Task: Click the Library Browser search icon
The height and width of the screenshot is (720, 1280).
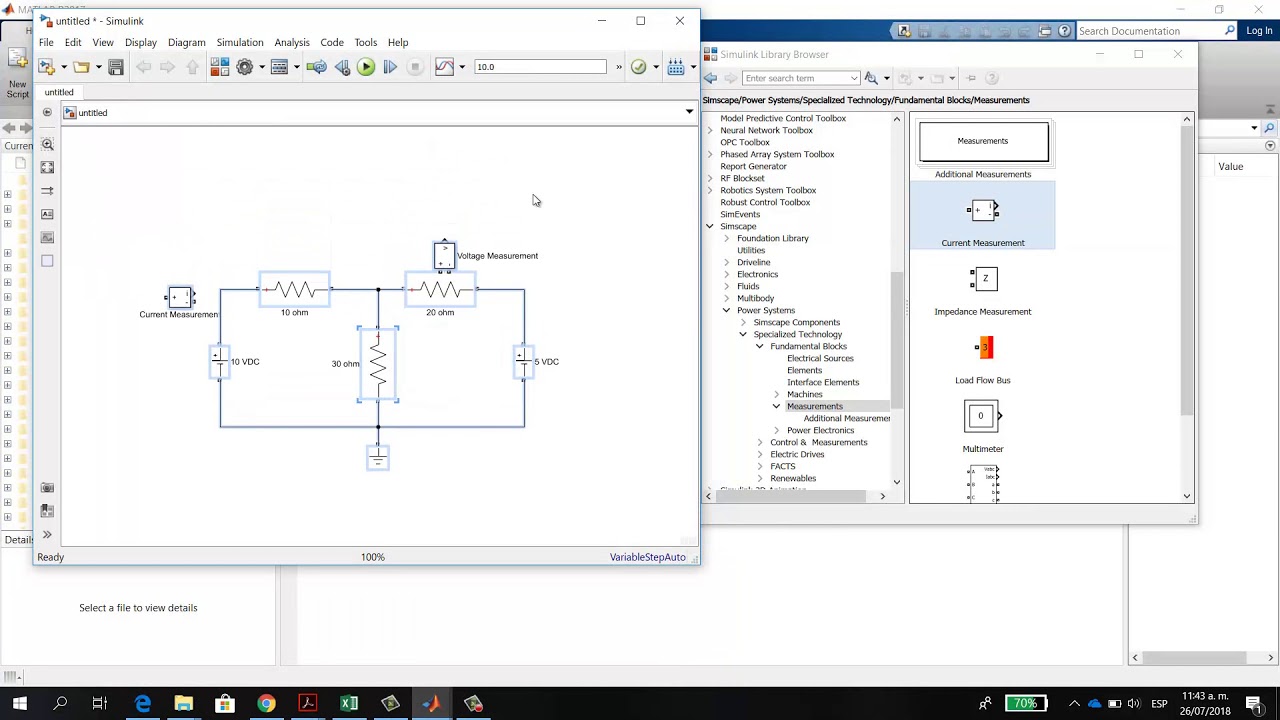Action: pyautogui.click(x=871, y=78)
